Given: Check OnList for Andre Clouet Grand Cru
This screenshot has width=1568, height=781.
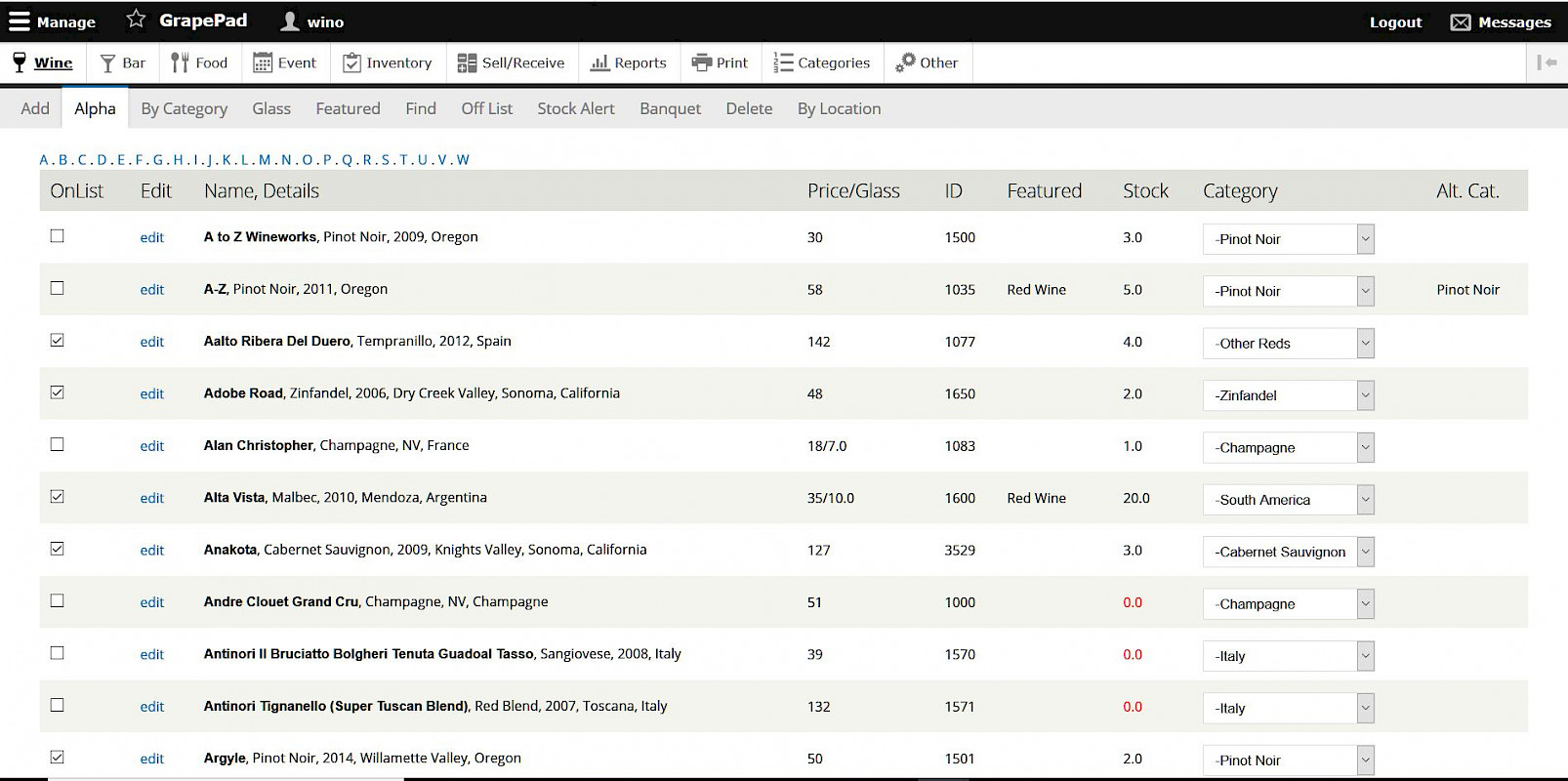Looking at the screenshot, I should coord(57,600).
